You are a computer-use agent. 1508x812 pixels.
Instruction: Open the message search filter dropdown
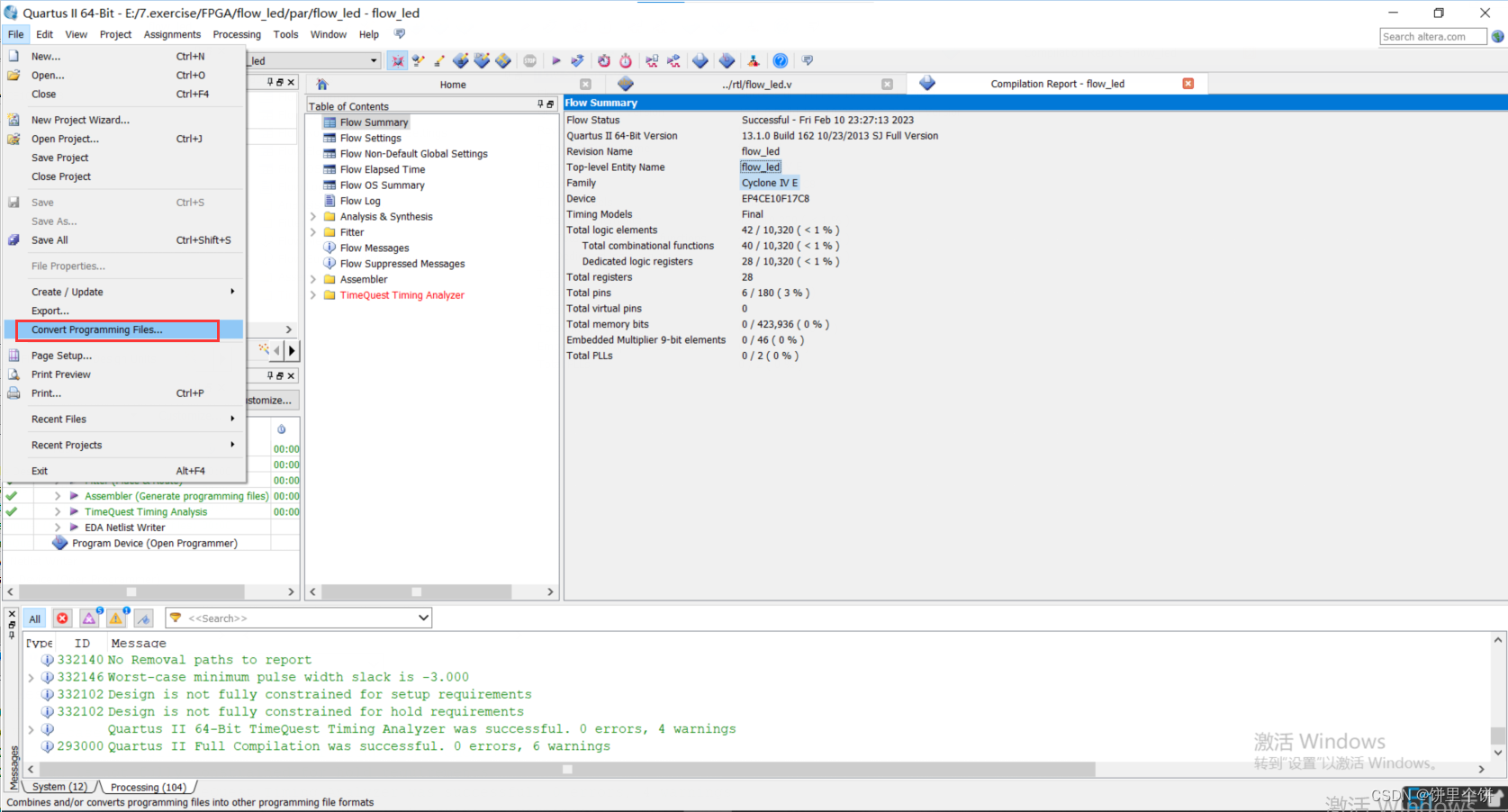click(x=423, y=618)
